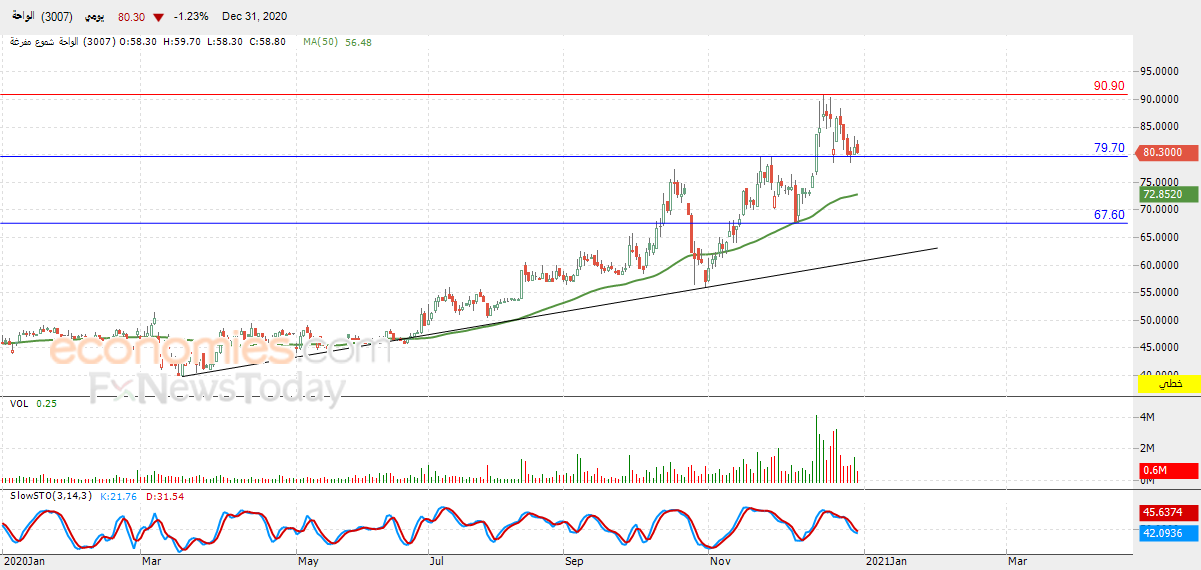Click the economies.com watermark link

pyautogui.click(x=205, y=350)
